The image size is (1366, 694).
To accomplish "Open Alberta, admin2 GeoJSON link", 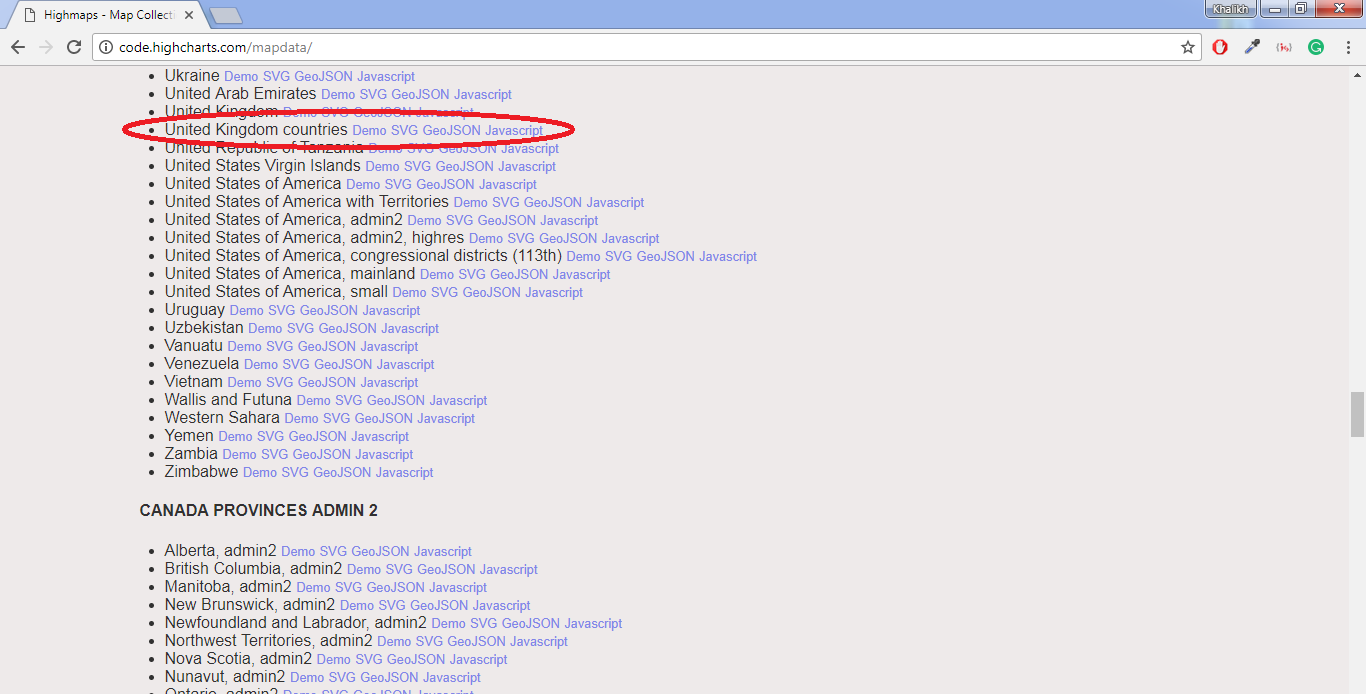I will click(x=380, y=552).
